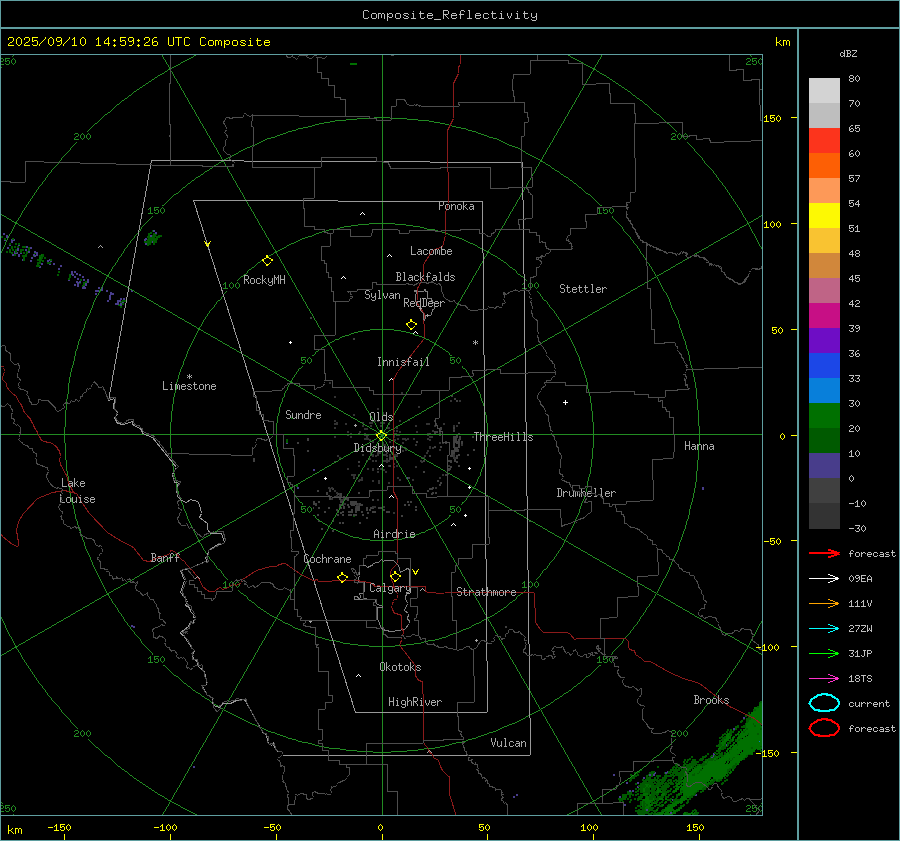Click the Didsbury city label
Screen dimensions: 900x841
tap(377, 448)
